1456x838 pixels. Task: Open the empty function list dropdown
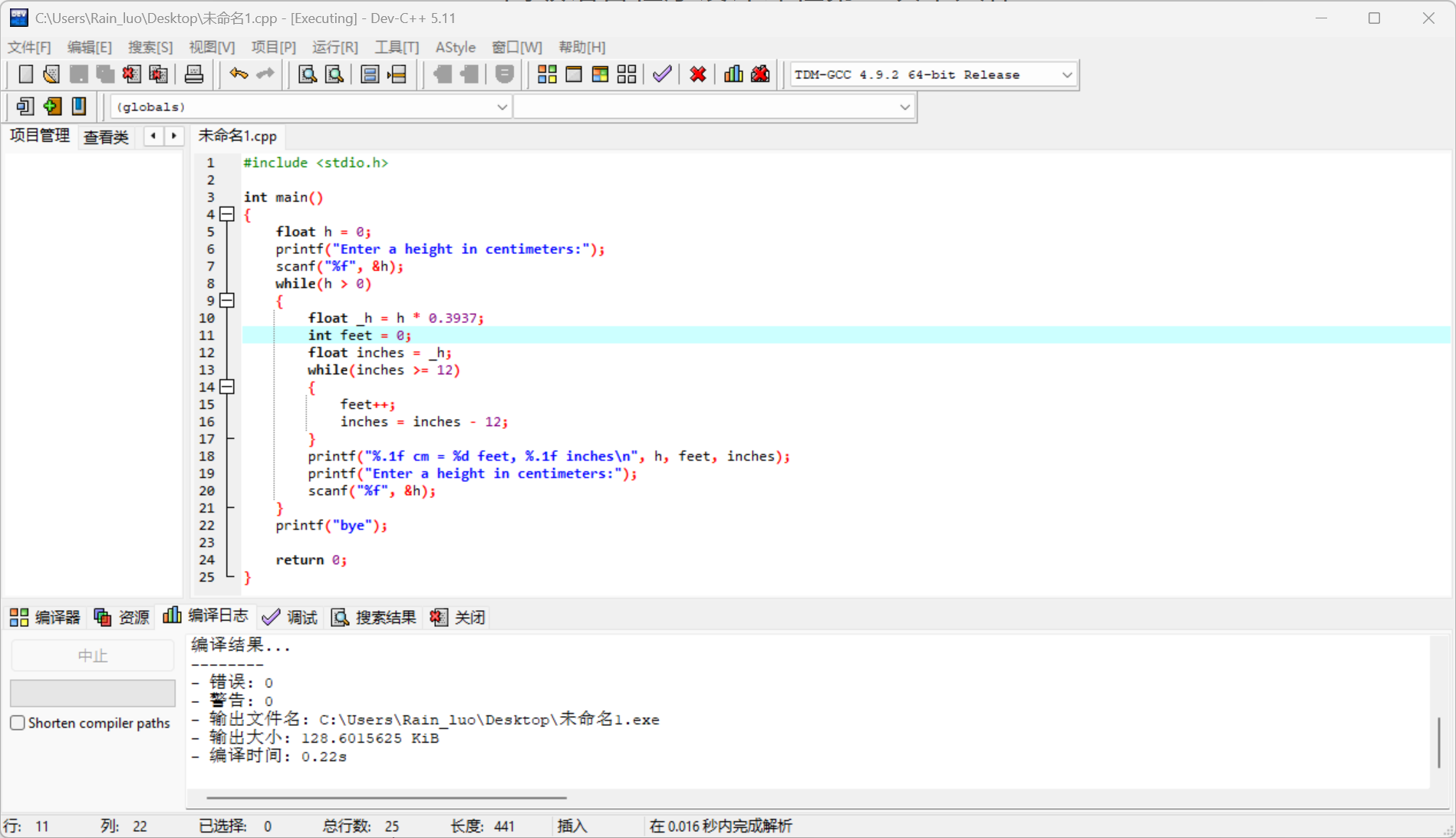[x=904, y=107]
